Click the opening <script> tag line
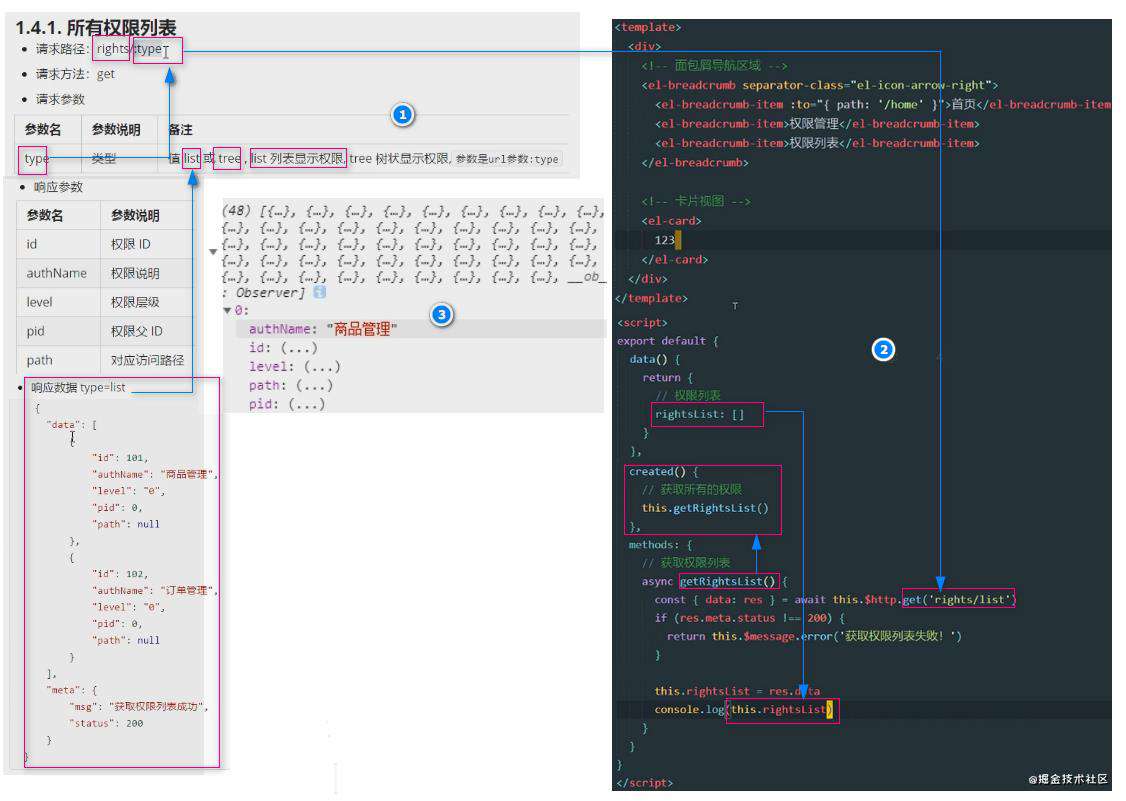1126x801 pixels. click(642, 323)
